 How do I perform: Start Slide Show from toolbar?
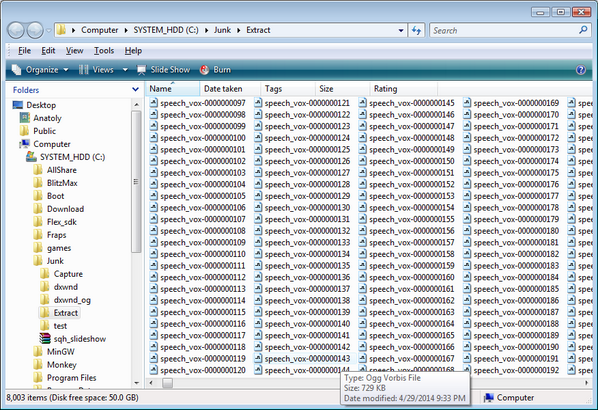[163, 70]
